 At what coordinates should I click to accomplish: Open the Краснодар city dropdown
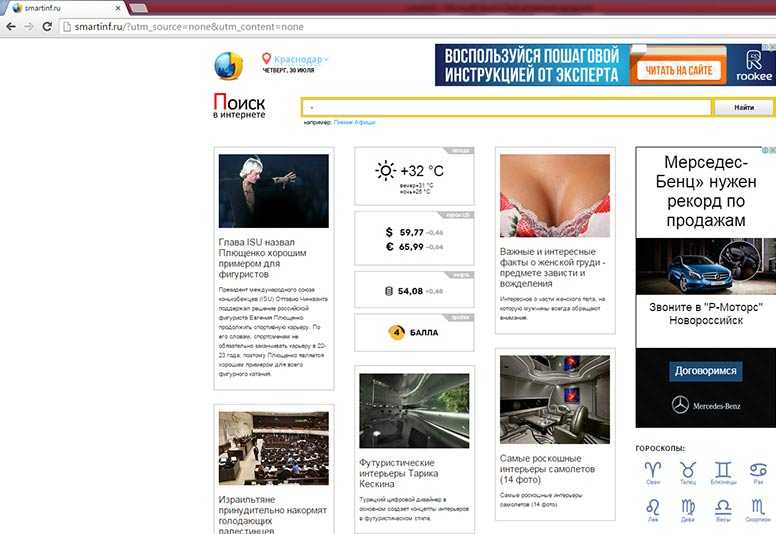[300, 59]
